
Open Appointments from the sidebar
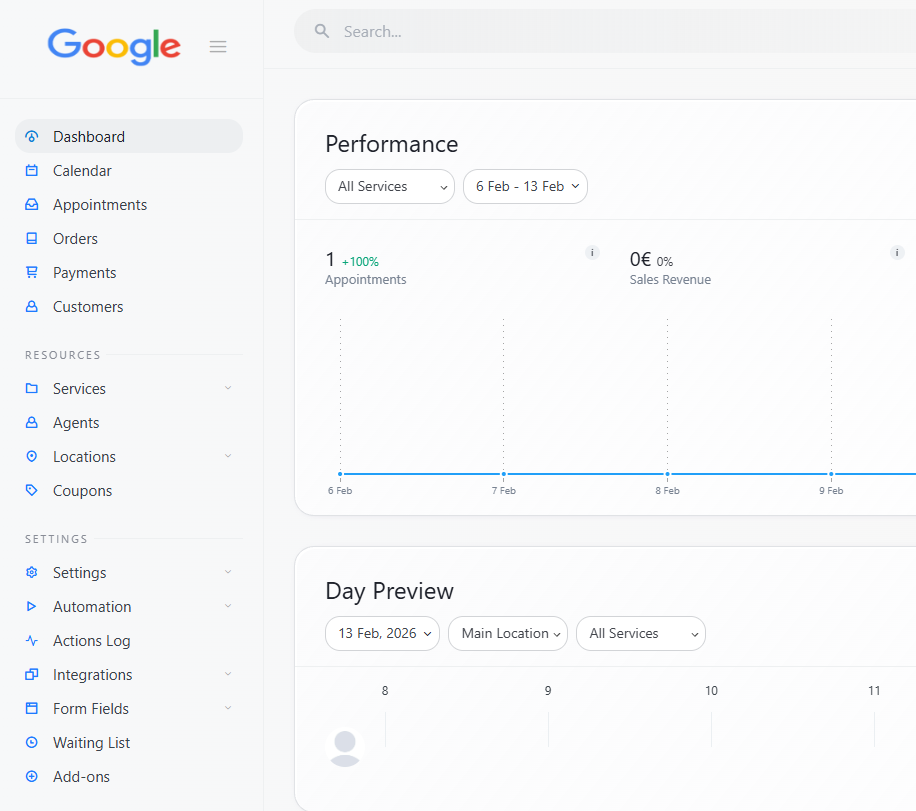point(100,205)
